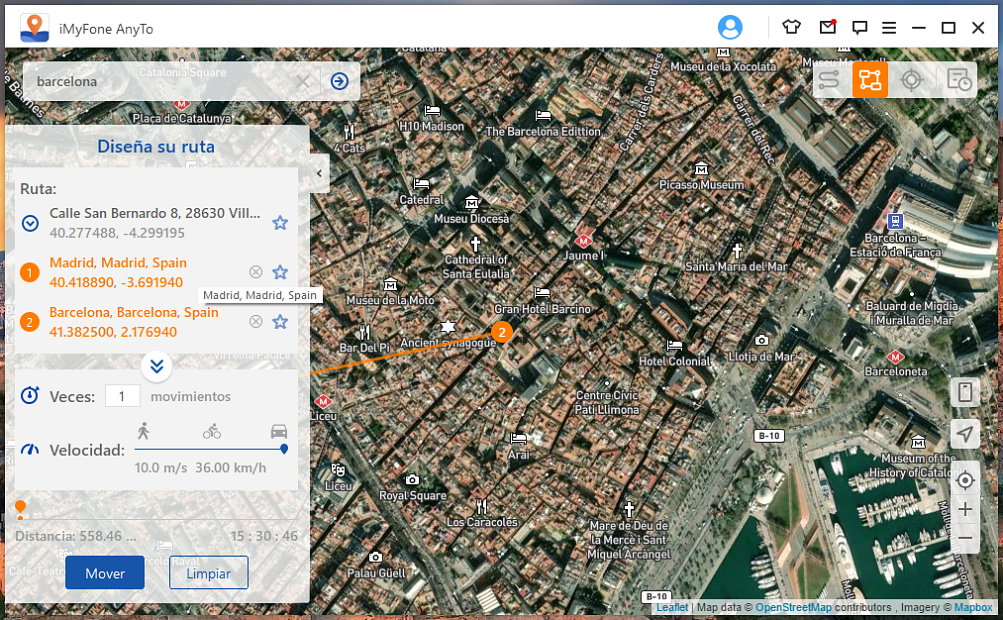Image resolution: width=1003 pixels, height=620 pixels.
Task: Open the Mapbox link
Action: tap(973, 607)
